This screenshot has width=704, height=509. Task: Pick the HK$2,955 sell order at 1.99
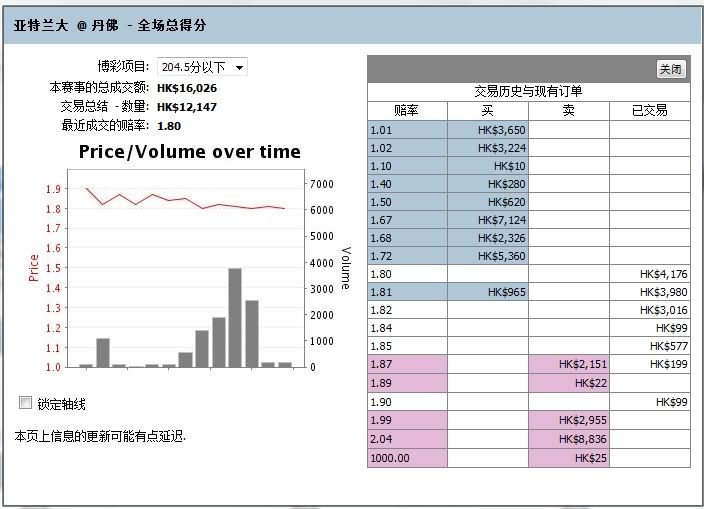click(x=569, y=419)
